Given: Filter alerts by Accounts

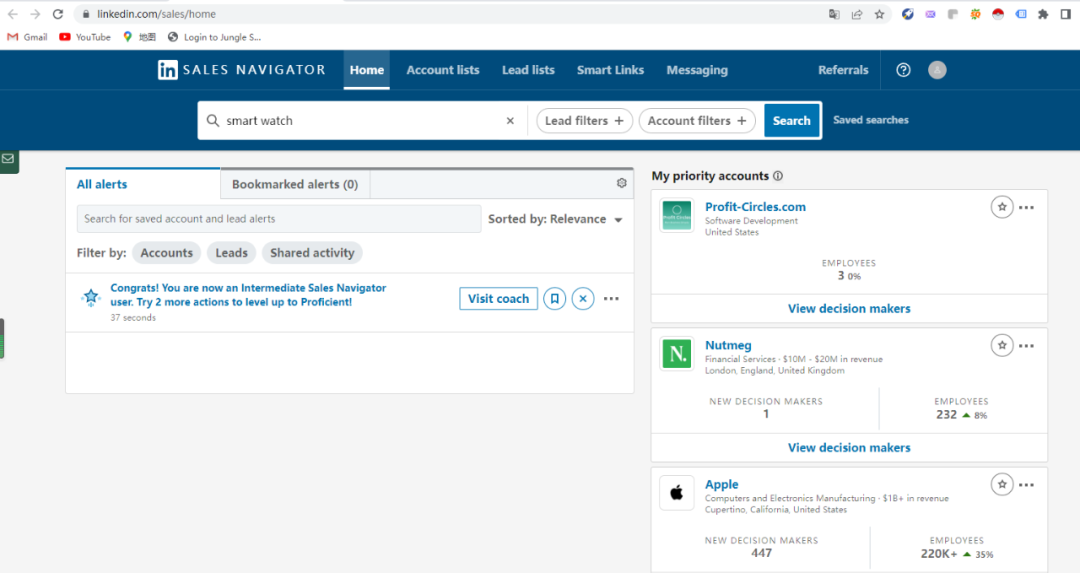Looking at the screenshot, I should 167,253.
